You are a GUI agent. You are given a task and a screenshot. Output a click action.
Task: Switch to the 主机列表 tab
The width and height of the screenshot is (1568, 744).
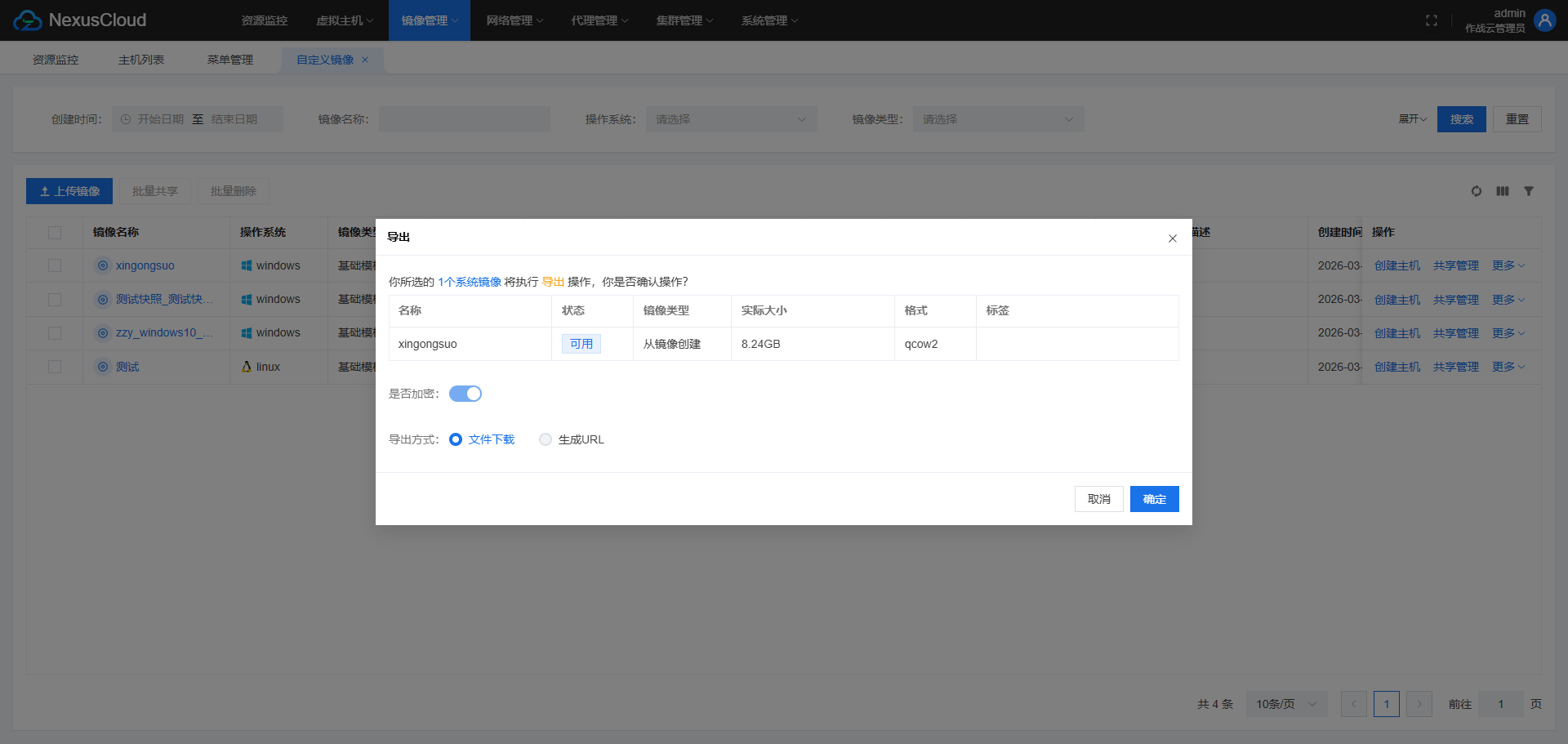point(141,60)
